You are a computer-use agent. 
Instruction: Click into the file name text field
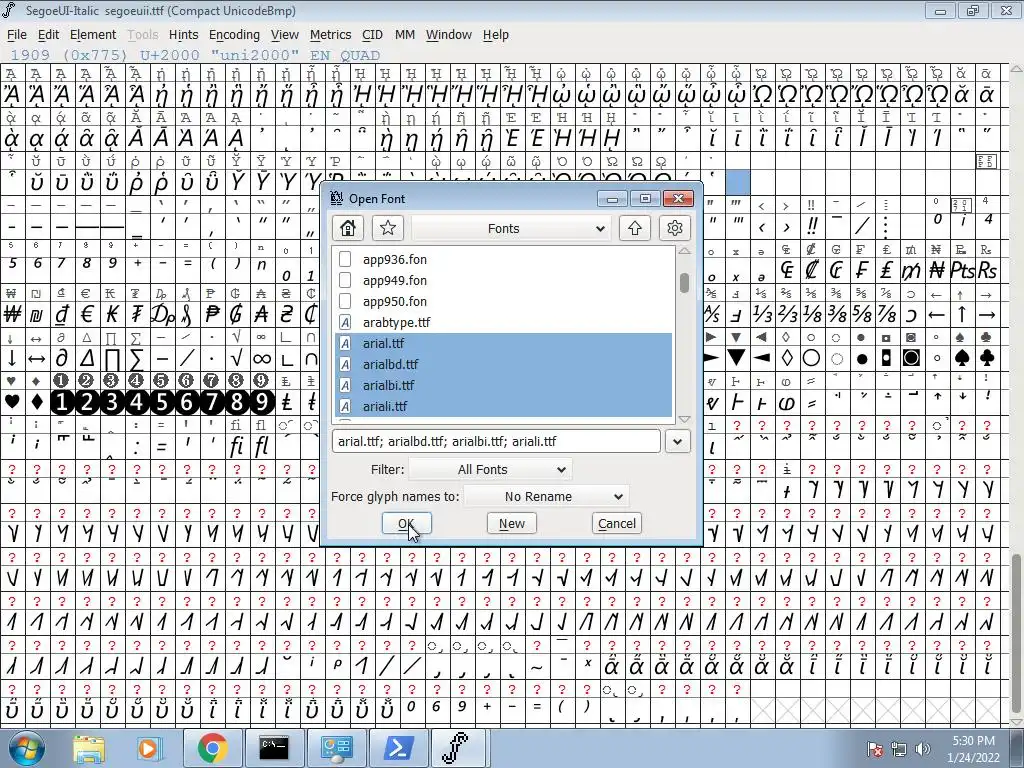point(496,441)
